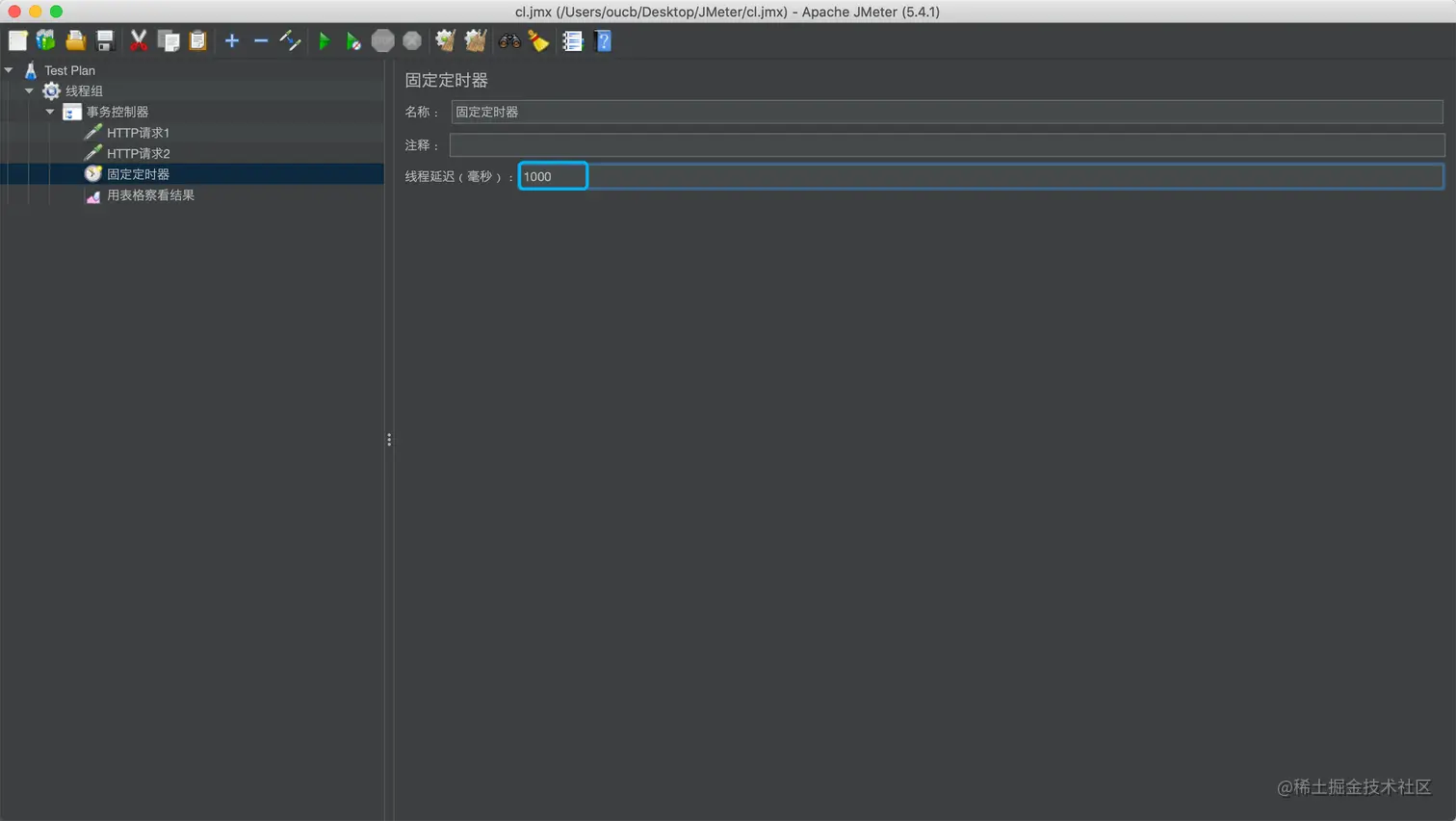Collapse the 事务控制器 node arrow

point(50,112)
